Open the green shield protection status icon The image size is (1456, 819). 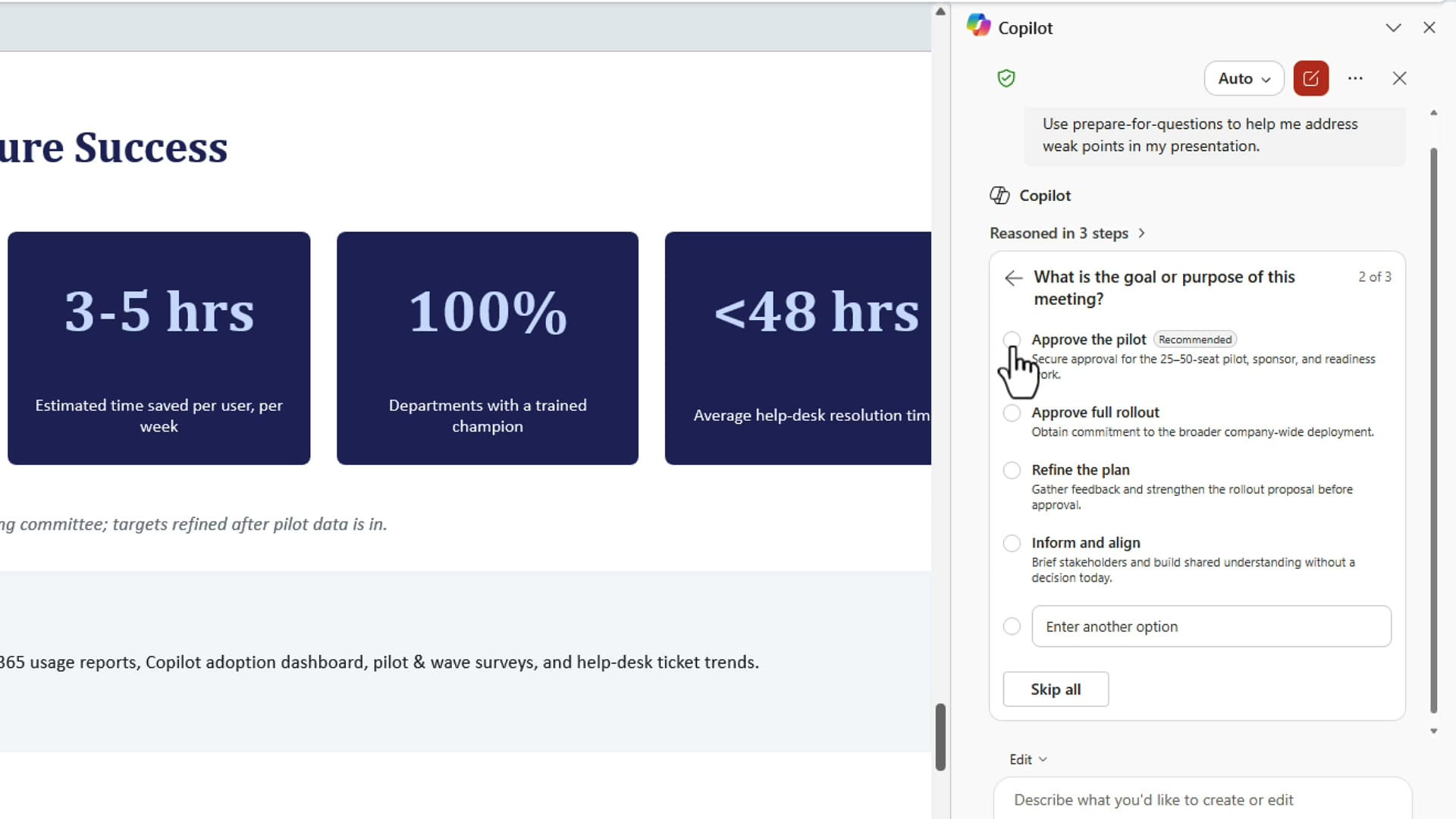pyautogui.click(x=1006, y=78)
